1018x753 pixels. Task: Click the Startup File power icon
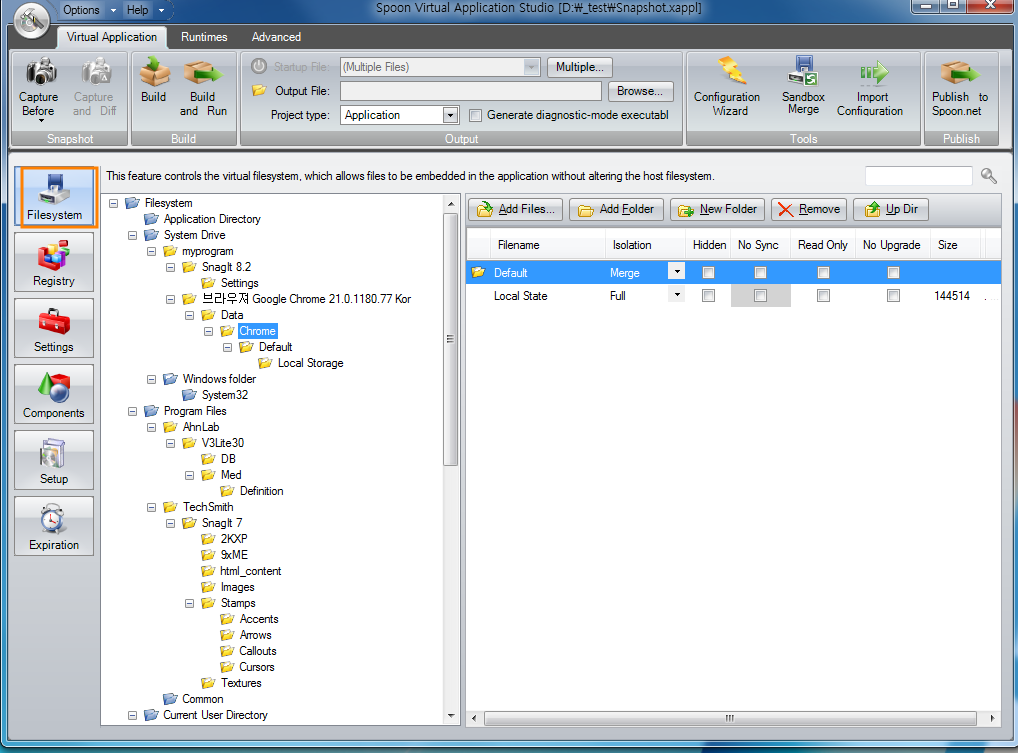(259, 66)
